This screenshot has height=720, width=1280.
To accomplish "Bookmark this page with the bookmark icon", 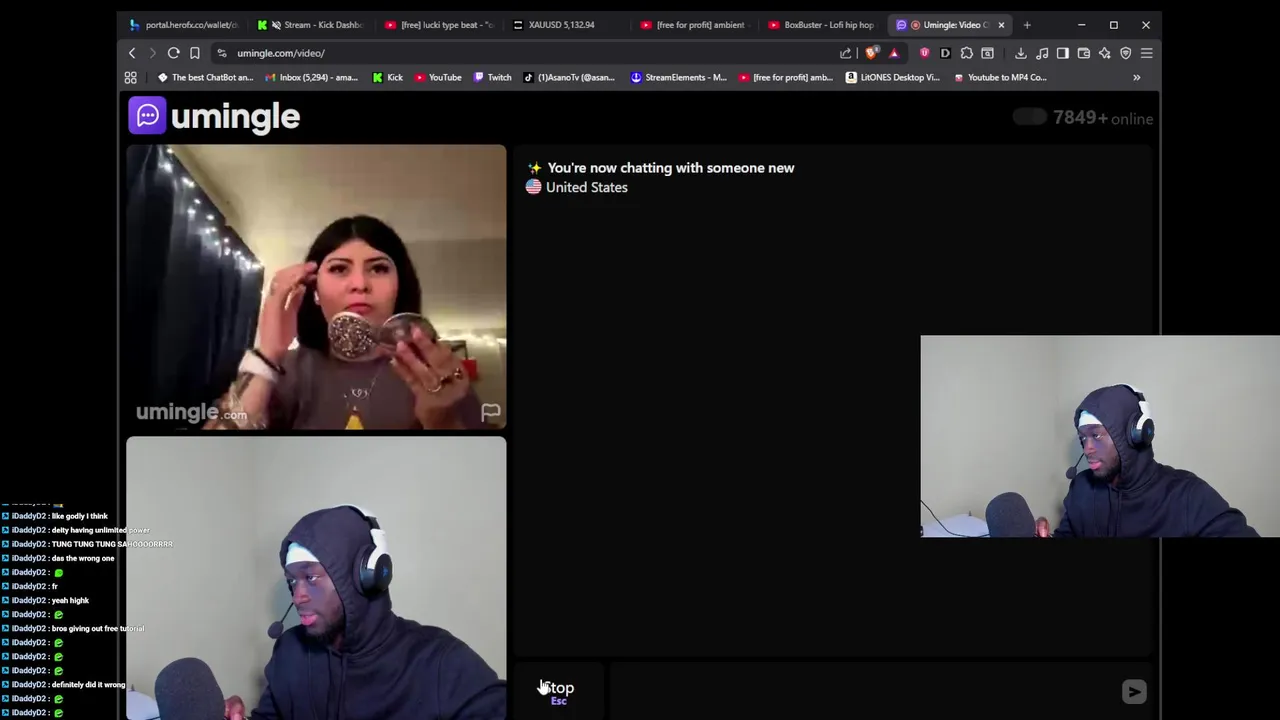I will click(195, 53).
